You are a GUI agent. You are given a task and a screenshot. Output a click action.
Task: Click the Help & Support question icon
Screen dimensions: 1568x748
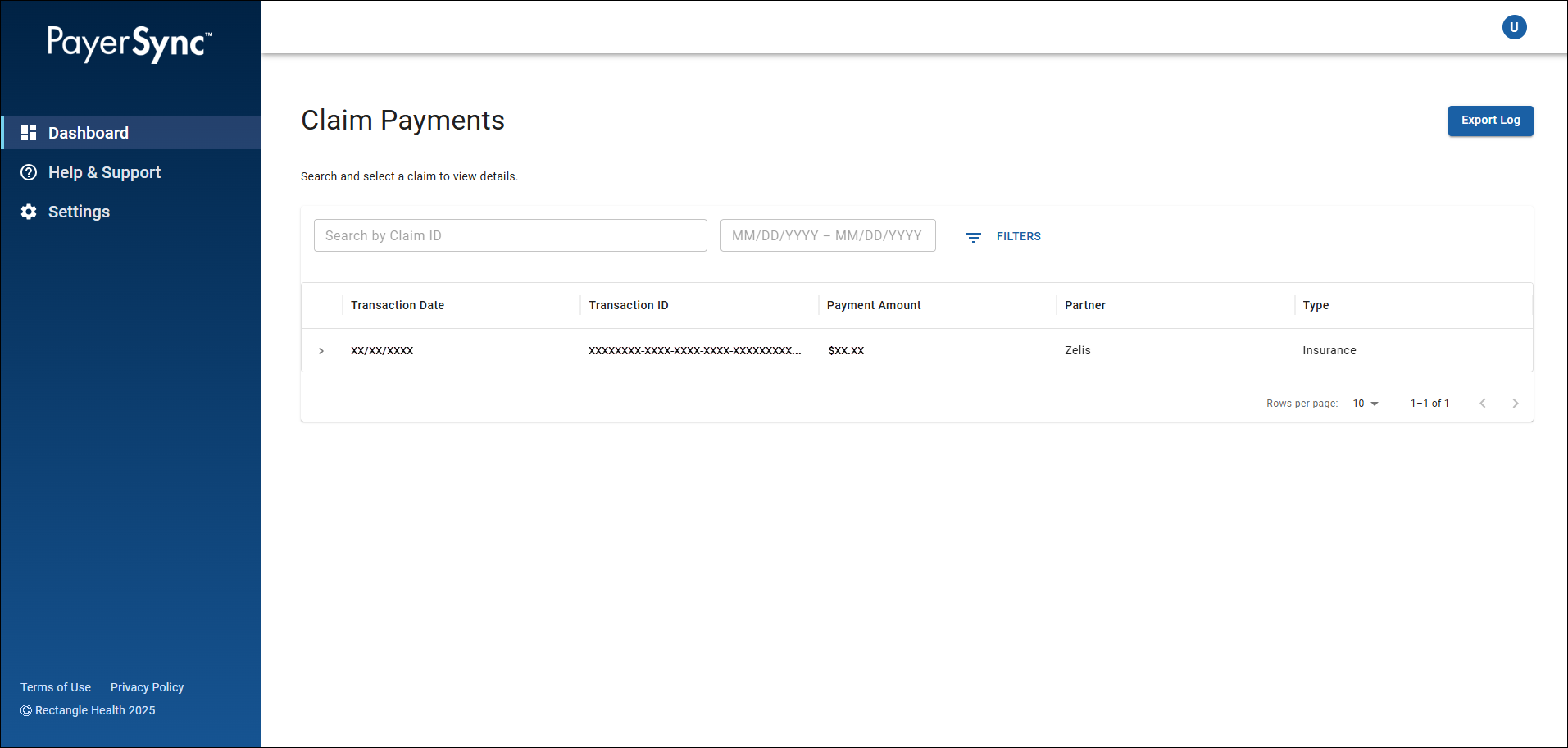point(29,172)
